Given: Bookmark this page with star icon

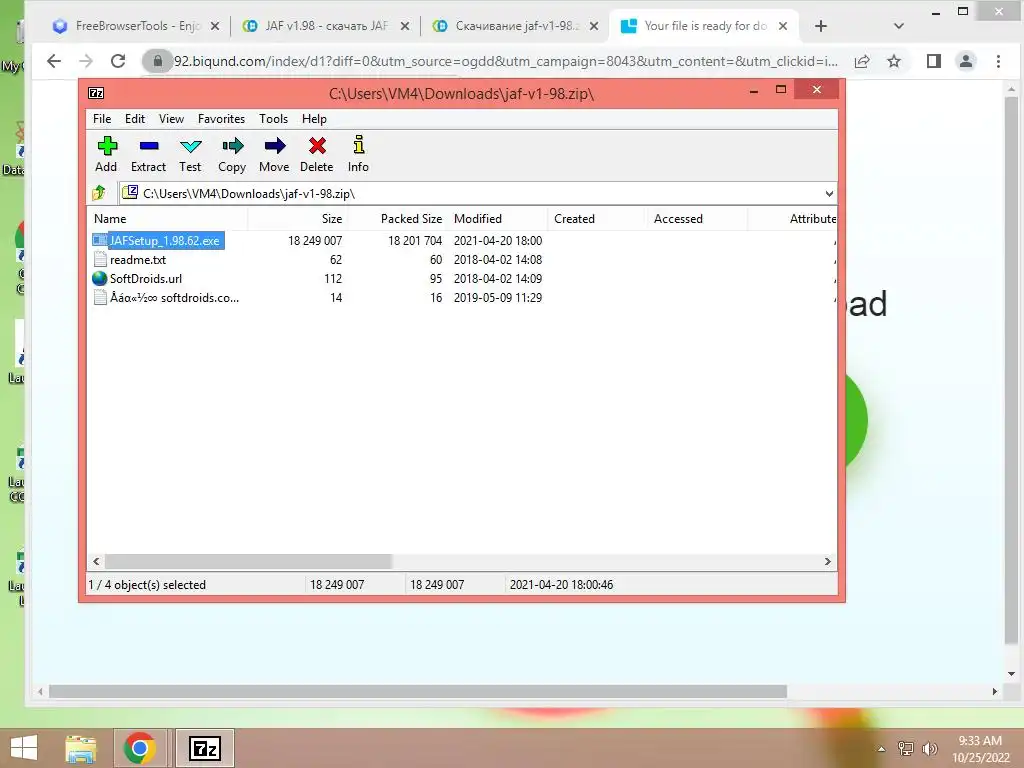Looking at the screenshot, I should point(894,61).
